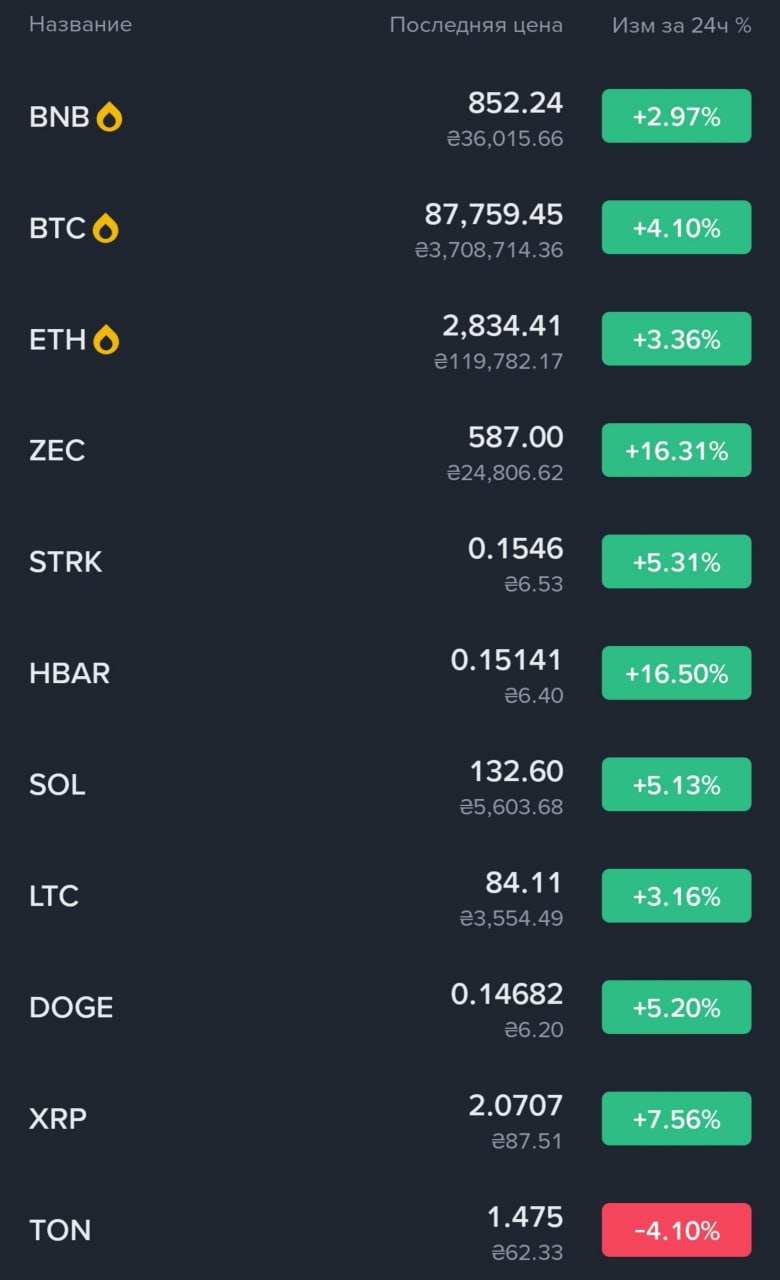The height and width of the screenshot is (1280, 780).
Task: Tap the ETH price 2,834.41
Action: (x=502, y=326)
